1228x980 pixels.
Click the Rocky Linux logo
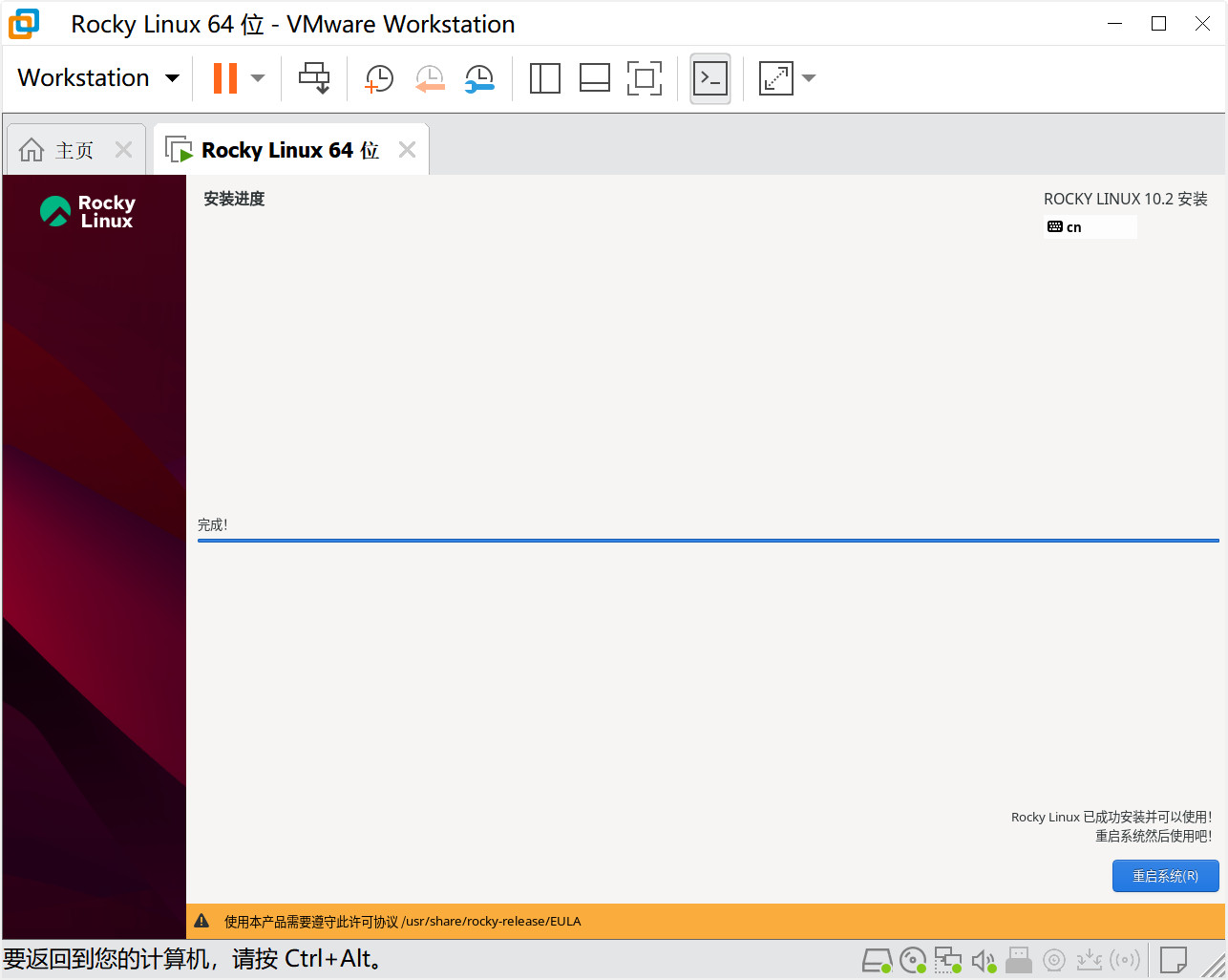point(88,211)
